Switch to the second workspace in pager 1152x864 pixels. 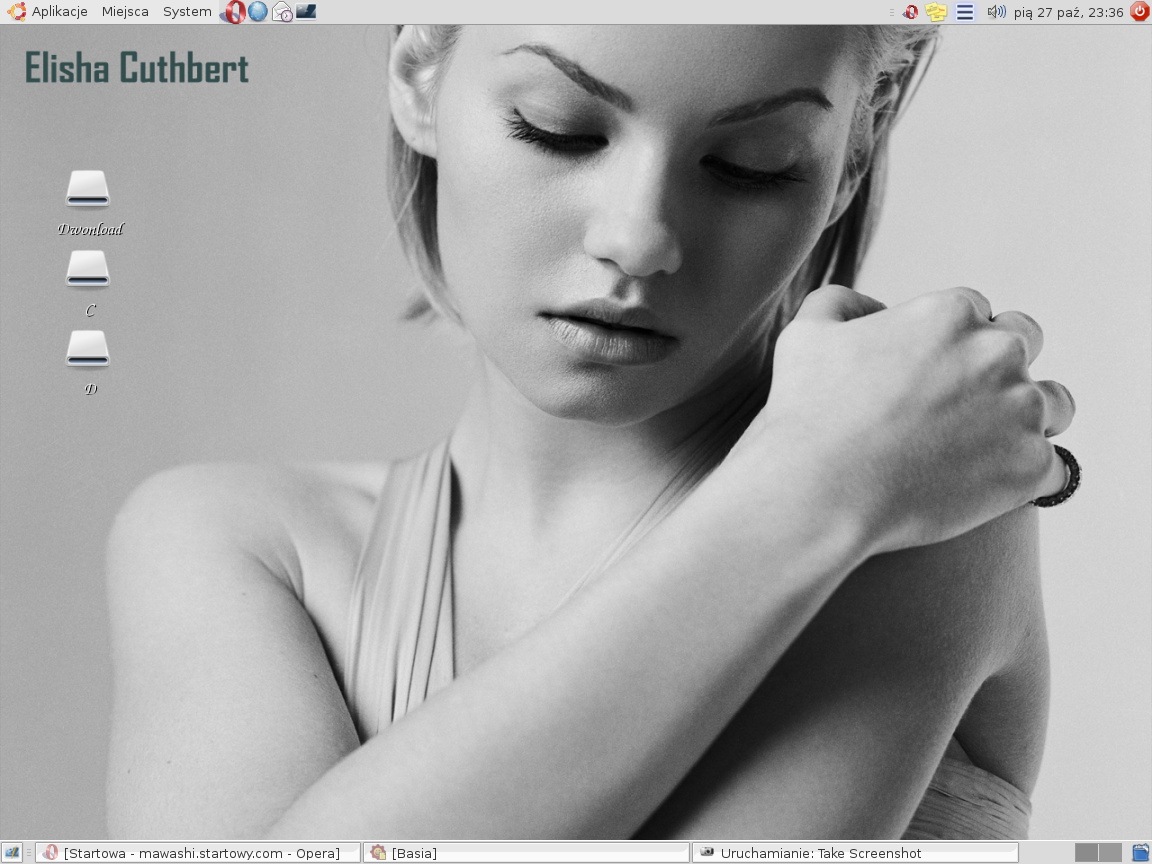1110,853
